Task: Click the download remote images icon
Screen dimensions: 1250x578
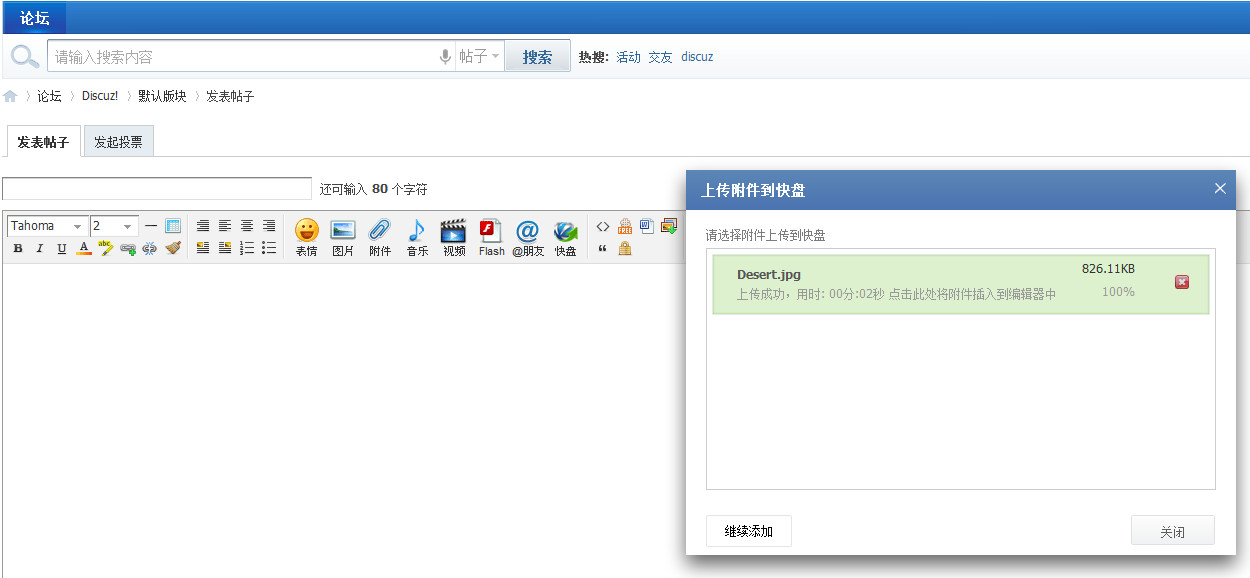Action: pyautogui.click(x=669, y=226)
